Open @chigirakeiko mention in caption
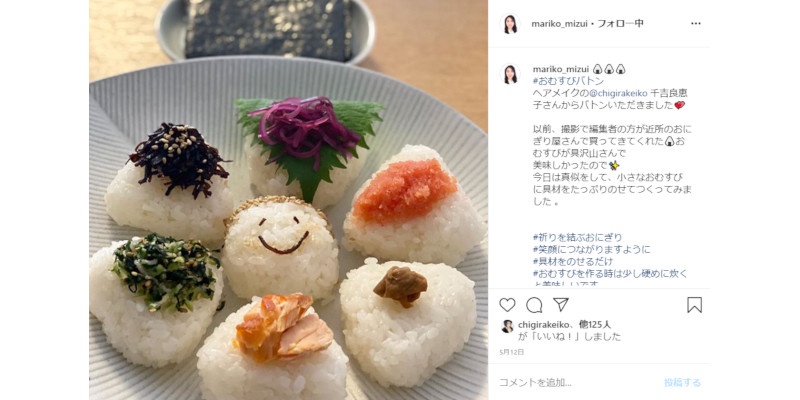Image resolution: width=800 pixels, height=400 pixels. click(618, 93)
